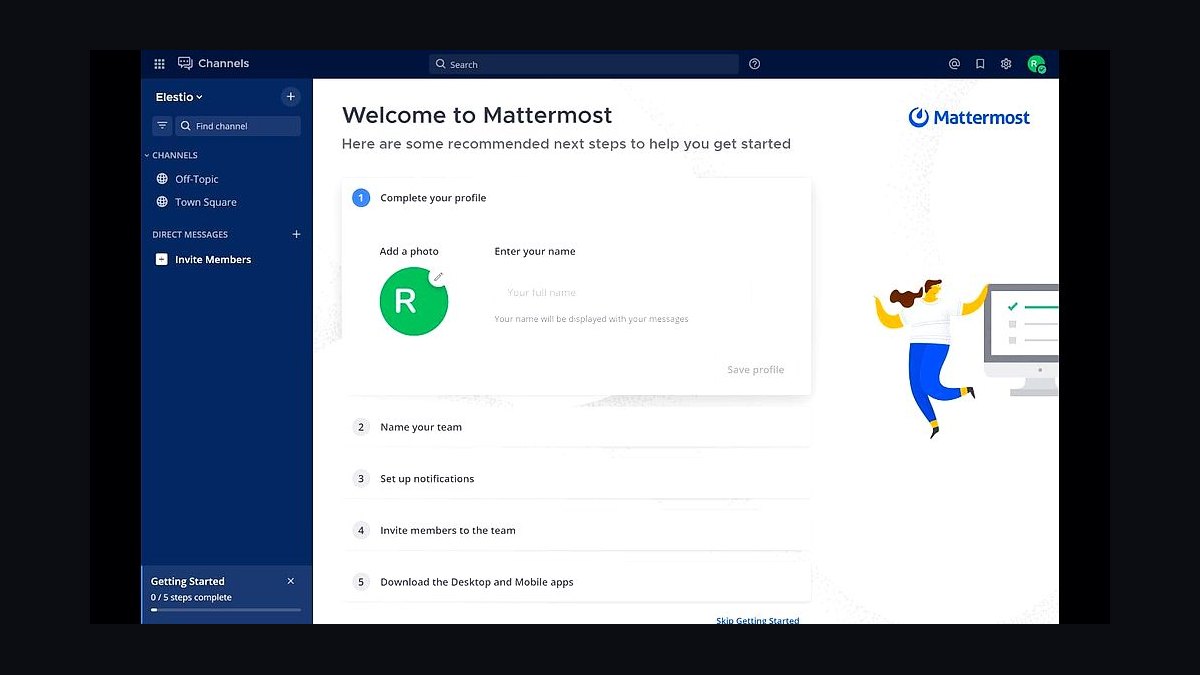
Task: Open the product switcher grid icon
Action: [x=159, y=64]
